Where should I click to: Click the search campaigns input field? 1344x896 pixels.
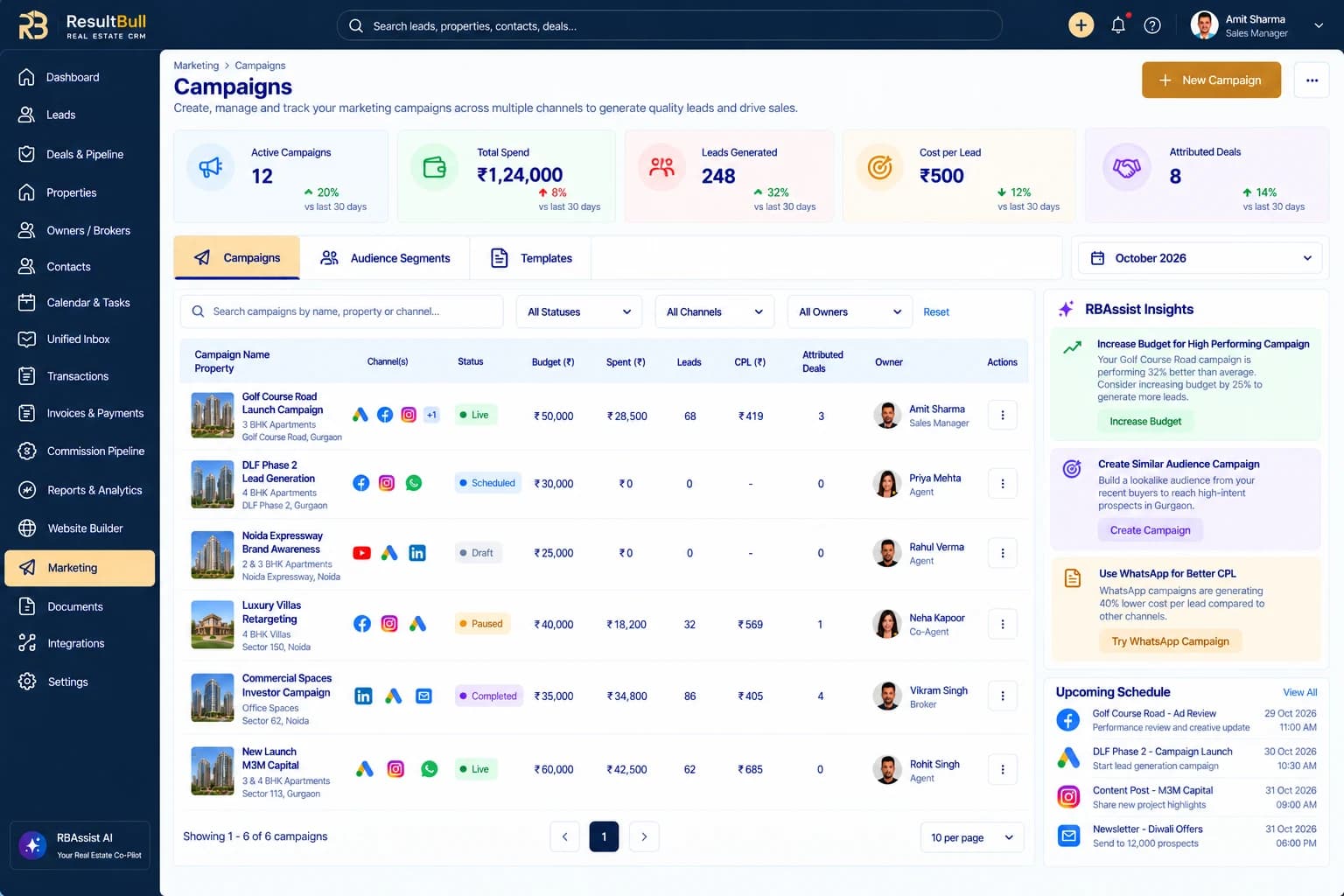(x=342, y=311)
